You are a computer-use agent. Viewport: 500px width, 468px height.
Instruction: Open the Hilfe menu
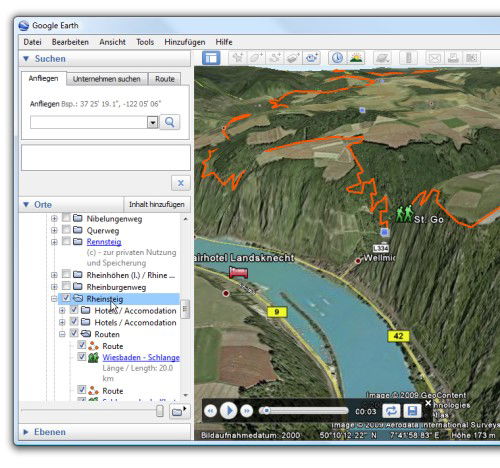pyautogui.click(x=224, y=42)
